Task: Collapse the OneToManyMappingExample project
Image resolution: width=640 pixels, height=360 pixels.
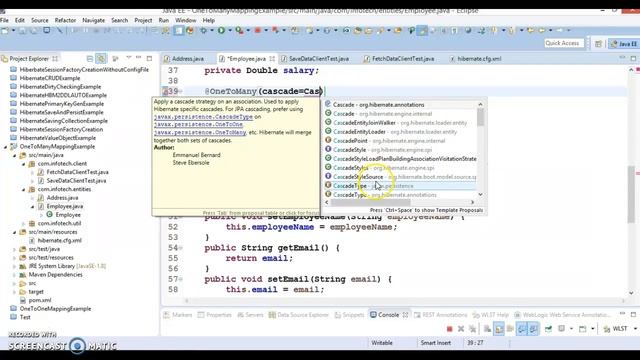Action: coord(6,147)
